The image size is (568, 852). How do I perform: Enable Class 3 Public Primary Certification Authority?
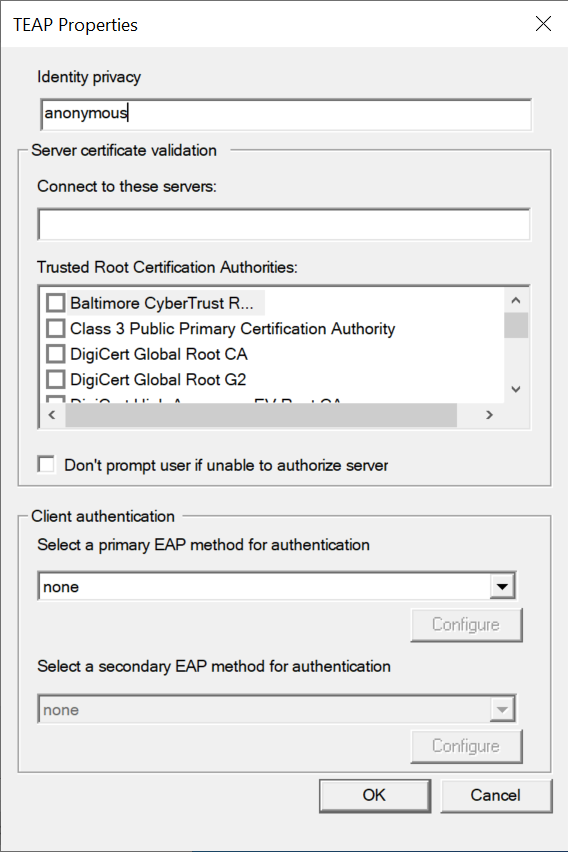55,328
